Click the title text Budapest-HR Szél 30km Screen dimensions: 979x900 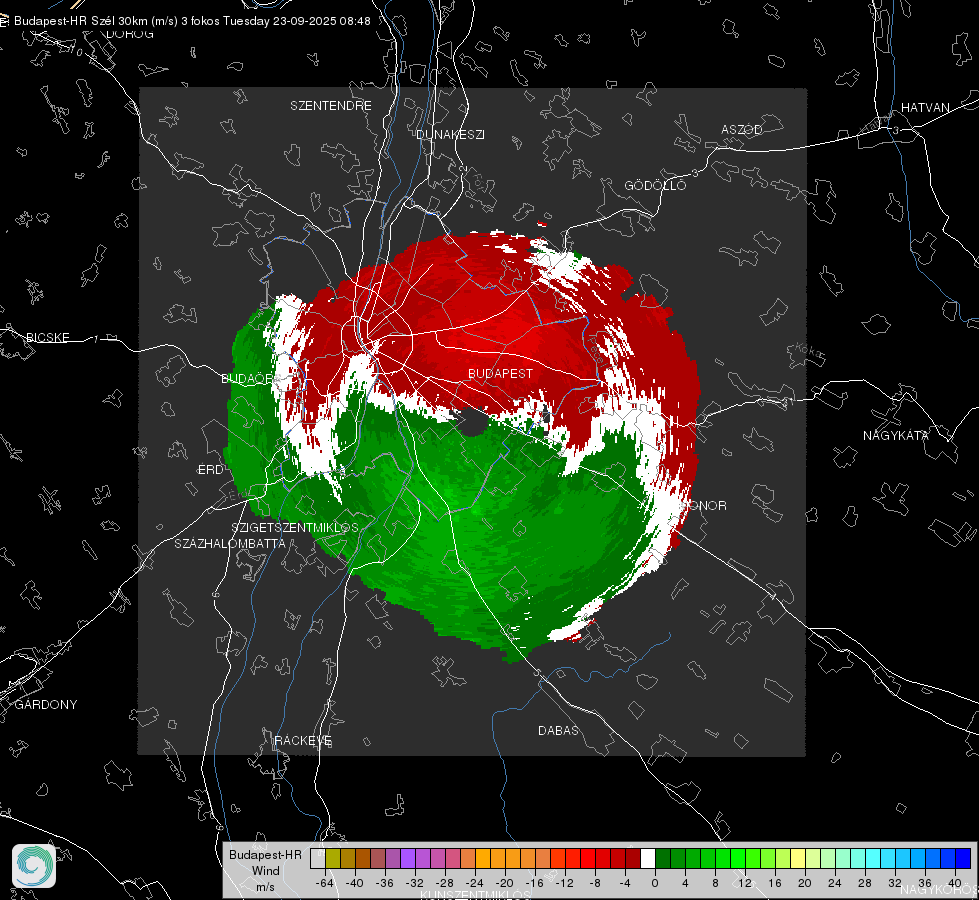coord(80,21)
